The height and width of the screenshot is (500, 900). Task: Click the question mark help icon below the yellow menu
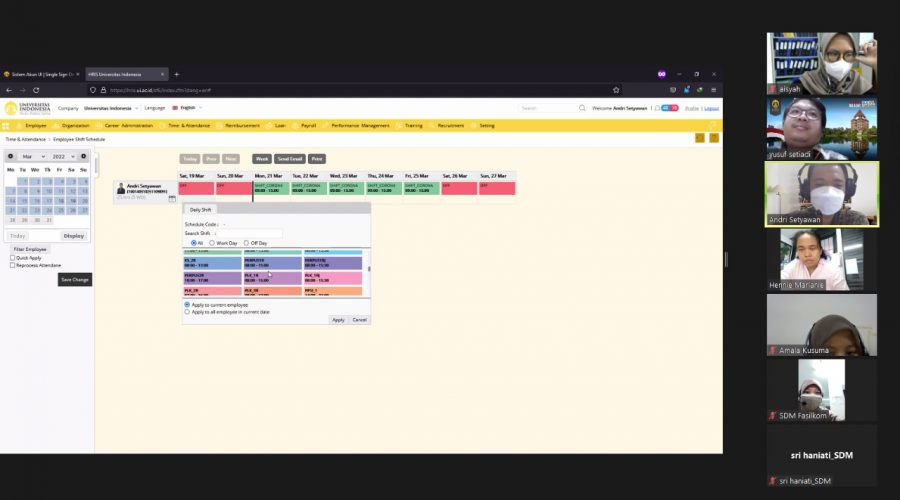point(713,138)
